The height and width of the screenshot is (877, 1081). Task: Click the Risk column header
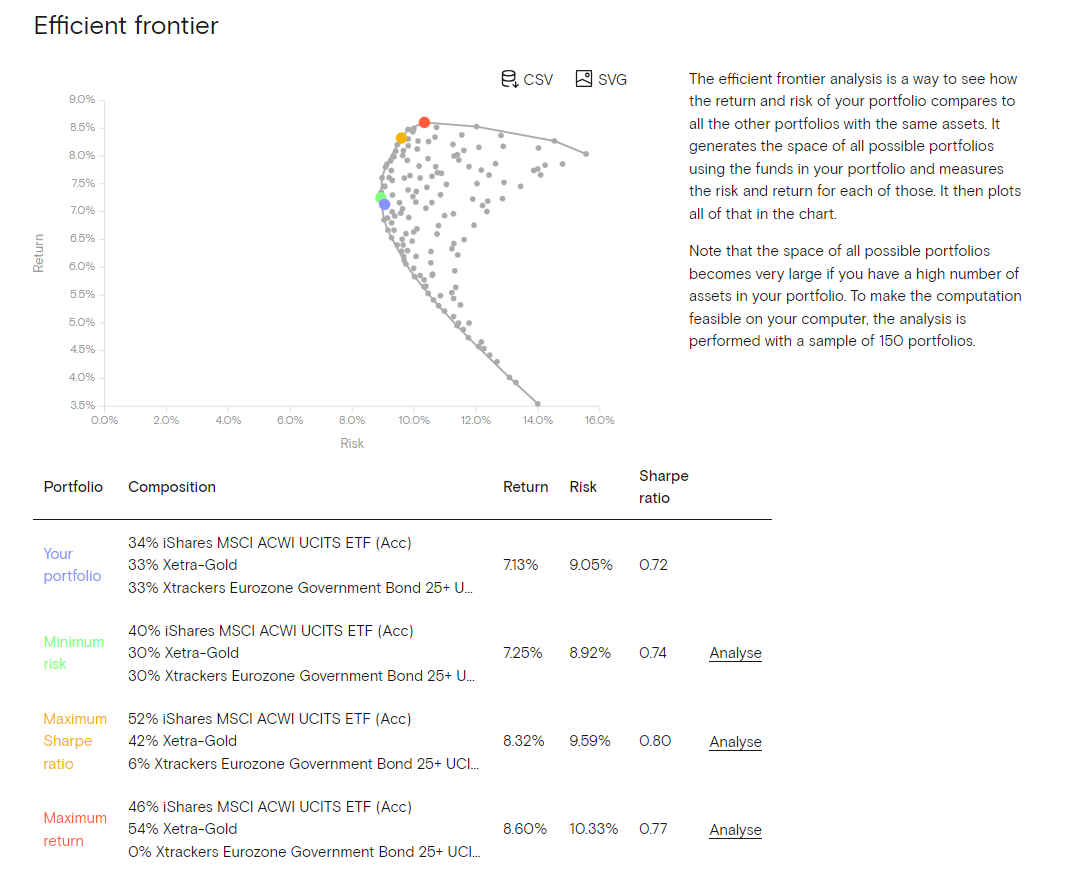pos(583,487)
